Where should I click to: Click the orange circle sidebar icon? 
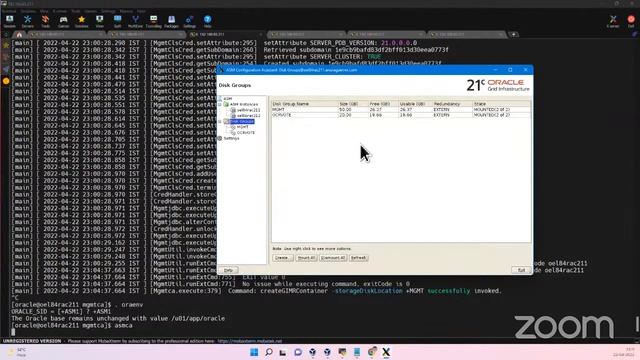click(6, 81)
